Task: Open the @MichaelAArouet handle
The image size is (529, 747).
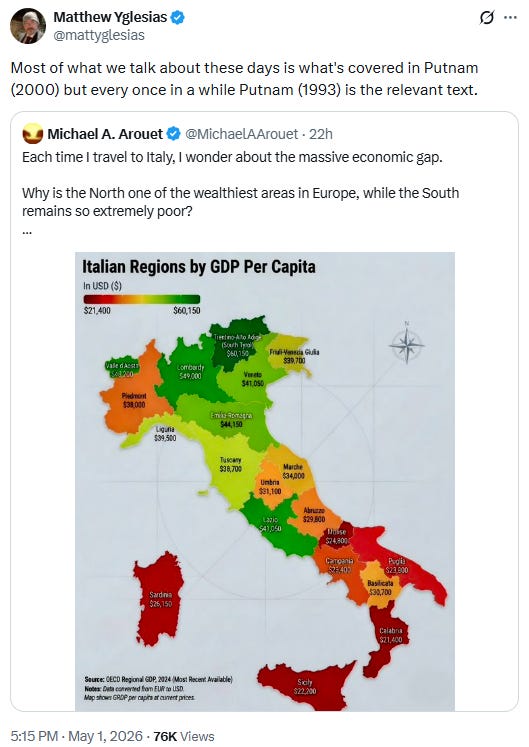Action: tap(241, 134)
